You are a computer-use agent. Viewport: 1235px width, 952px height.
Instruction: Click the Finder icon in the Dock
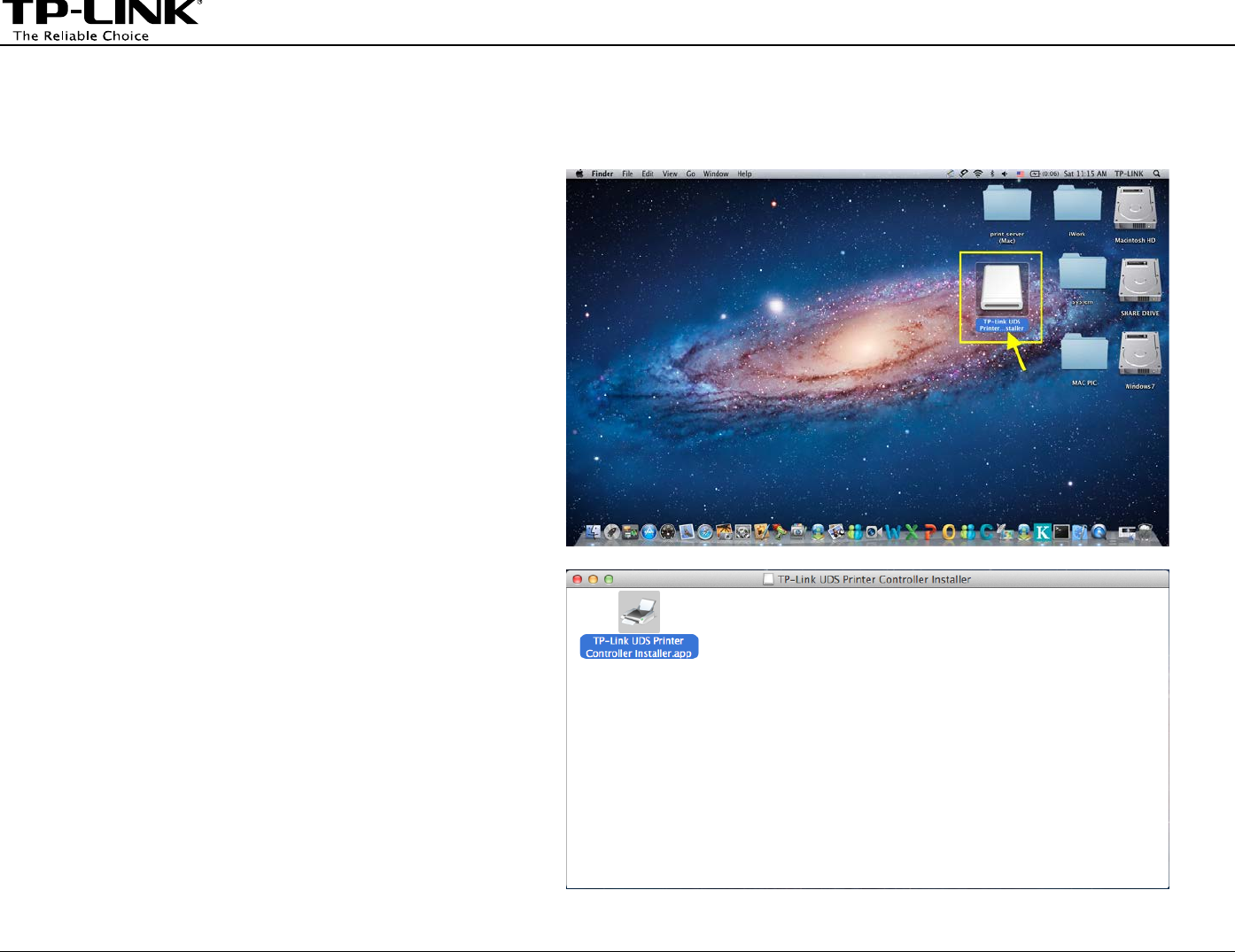[x=593, y=532]
